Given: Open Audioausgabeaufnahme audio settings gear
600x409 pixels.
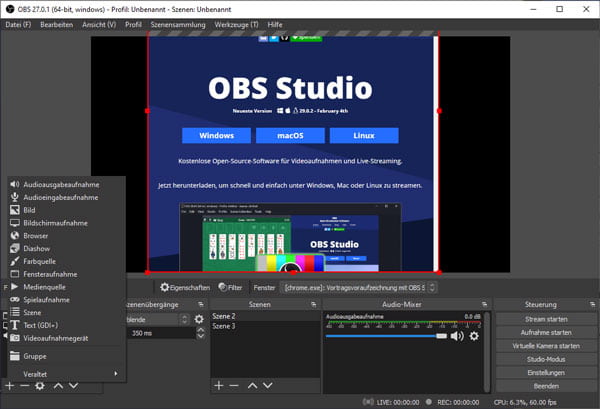Looking at the screenshot, I should pyautogui.click(x=474, y=336).
